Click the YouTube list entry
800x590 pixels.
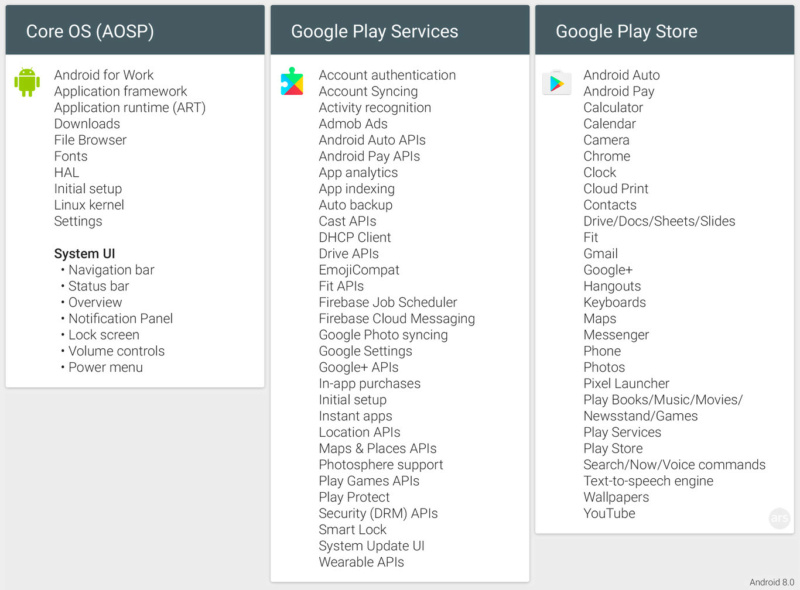click(x=609, y=513)
